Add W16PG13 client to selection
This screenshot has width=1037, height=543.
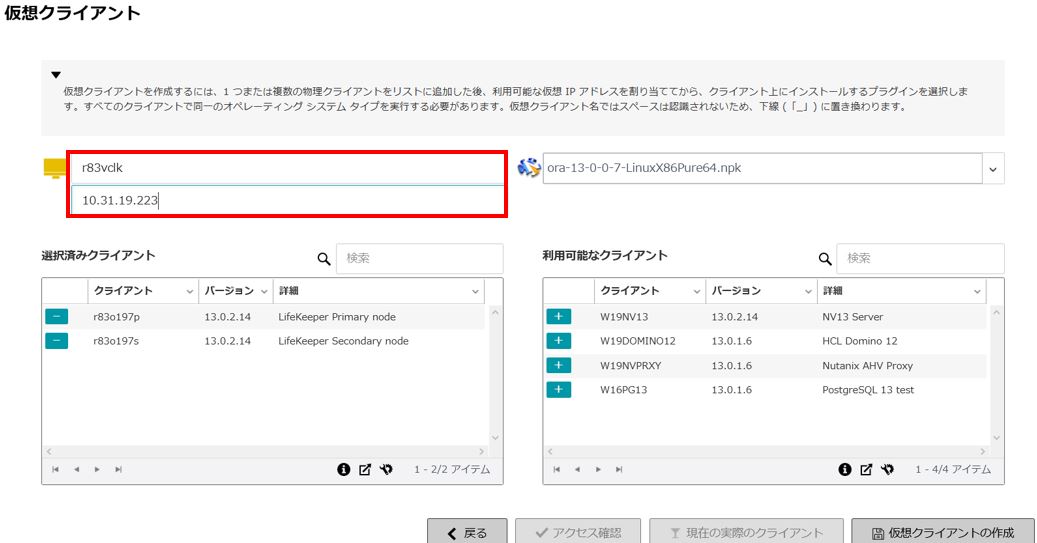point(558,390)
